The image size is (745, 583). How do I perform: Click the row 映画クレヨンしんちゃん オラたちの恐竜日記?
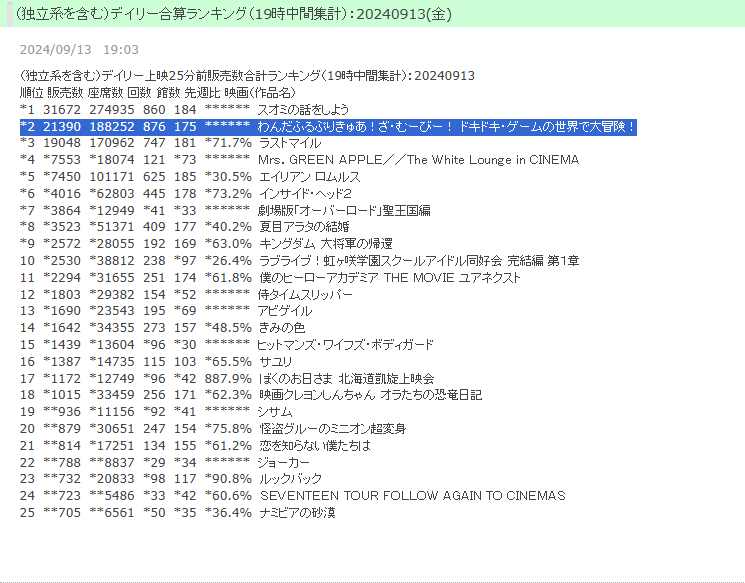pyautogui.click(x=251, y=395)
